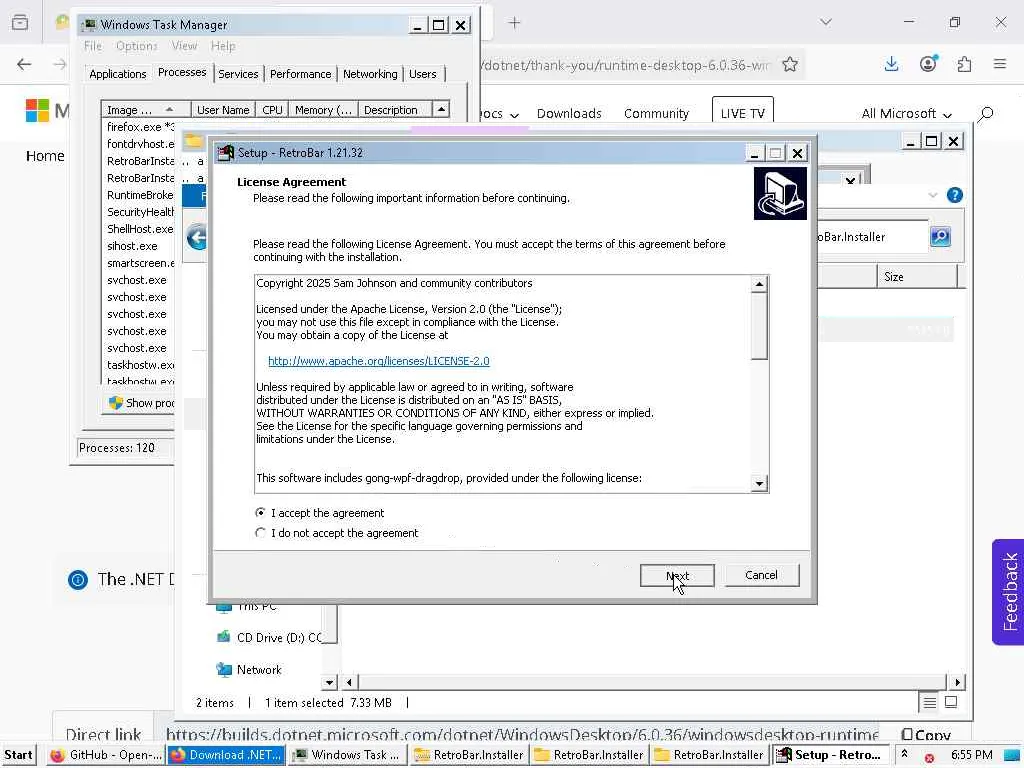Image resolution: width=1024 pixels, height=768 pixels.
Task: Sort processes by Description column
Action: tap(395, 110)
